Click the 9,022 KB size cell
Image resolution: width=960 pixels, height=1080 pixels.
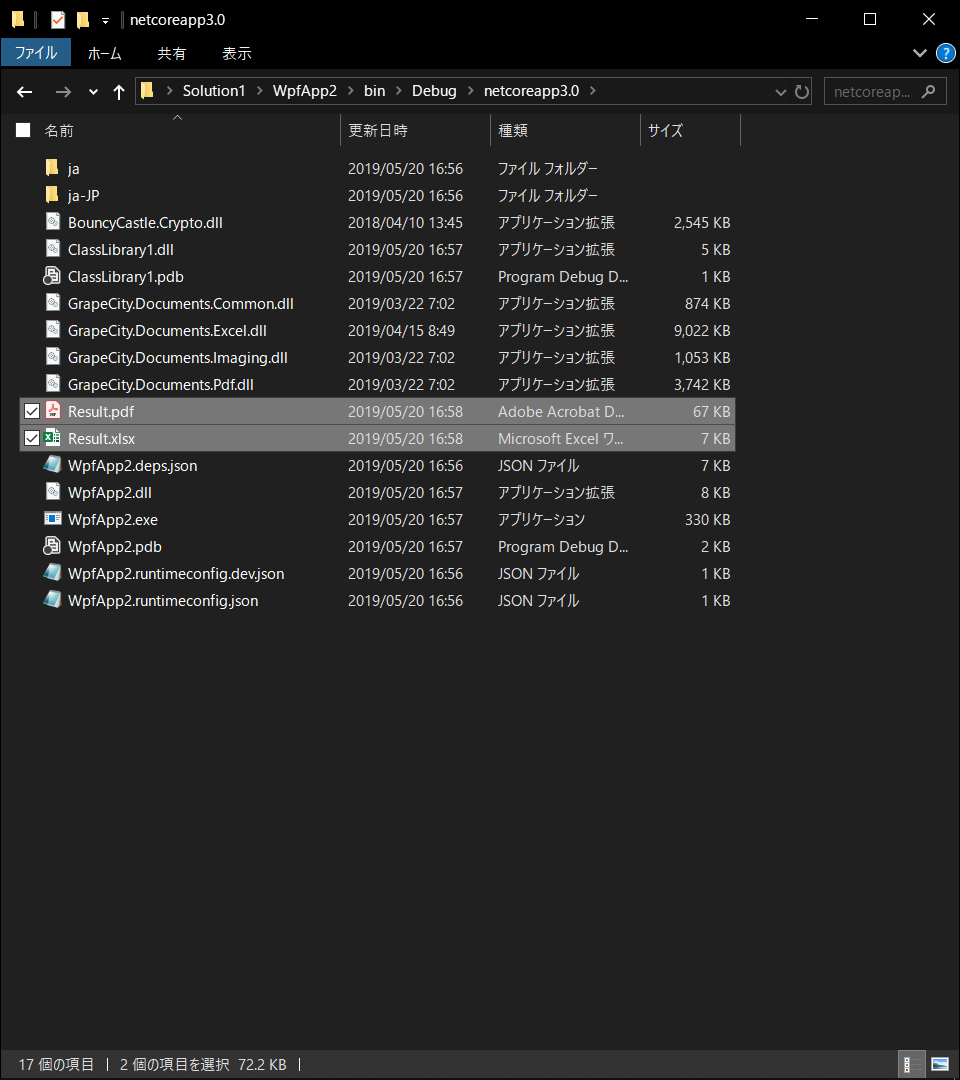coord(702,331)
